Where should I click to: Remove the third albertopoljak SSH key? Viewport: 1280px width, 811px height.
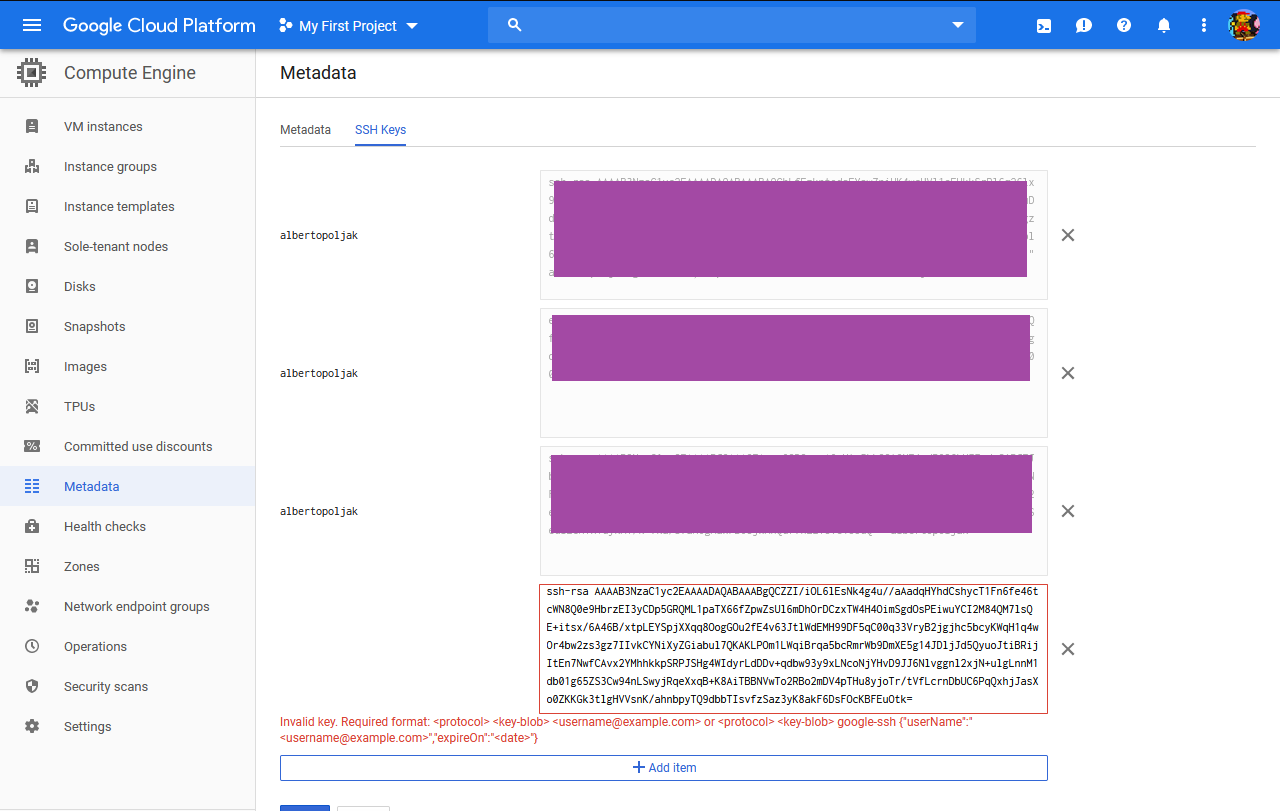pyautogui.click(x=1068, y=511)
